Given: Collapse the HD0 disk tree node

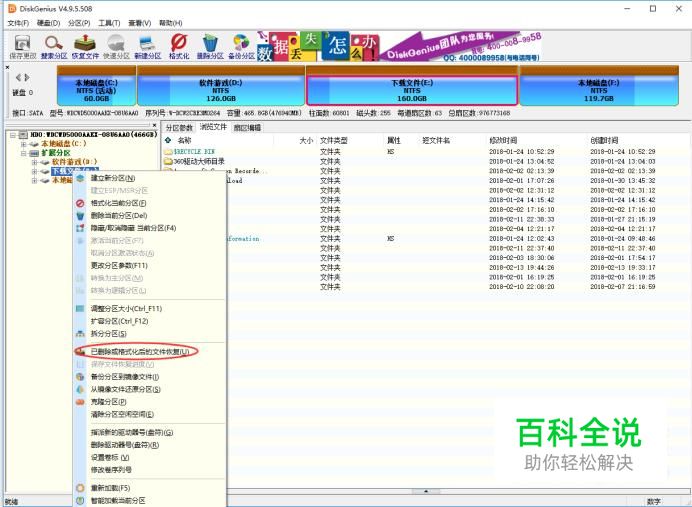Looking at the screenshot, I should [13, 135].
